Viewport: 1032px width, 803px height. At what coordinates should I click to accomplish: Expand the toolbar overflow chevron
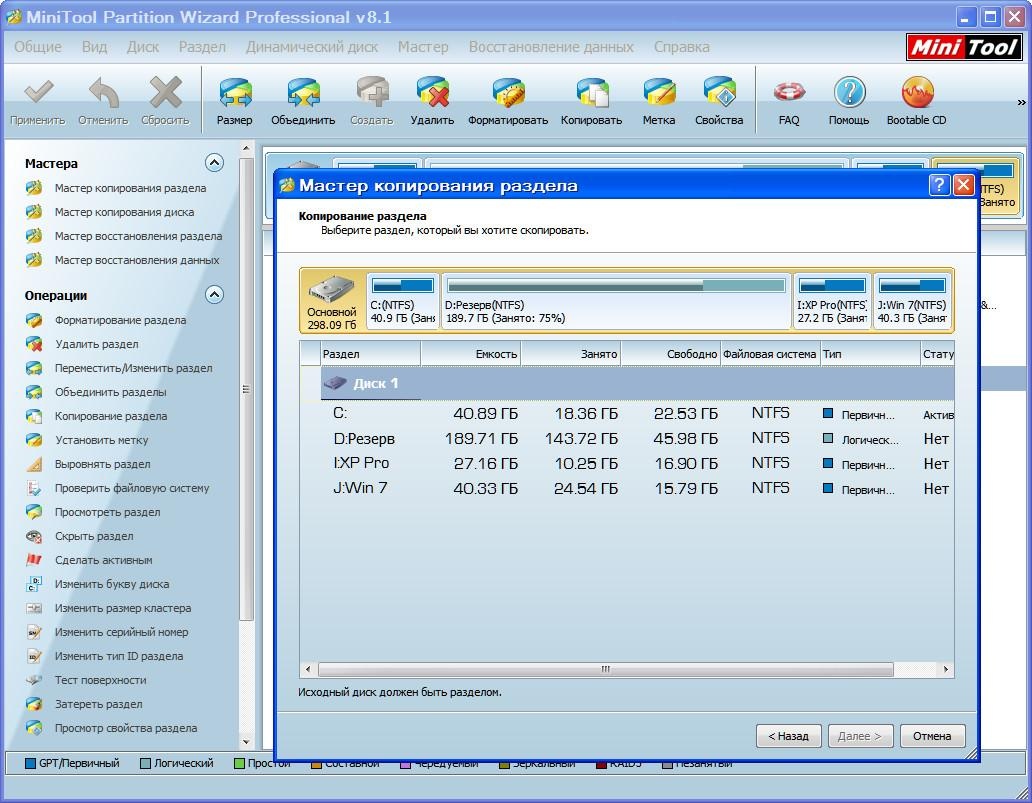[1021, 102]
